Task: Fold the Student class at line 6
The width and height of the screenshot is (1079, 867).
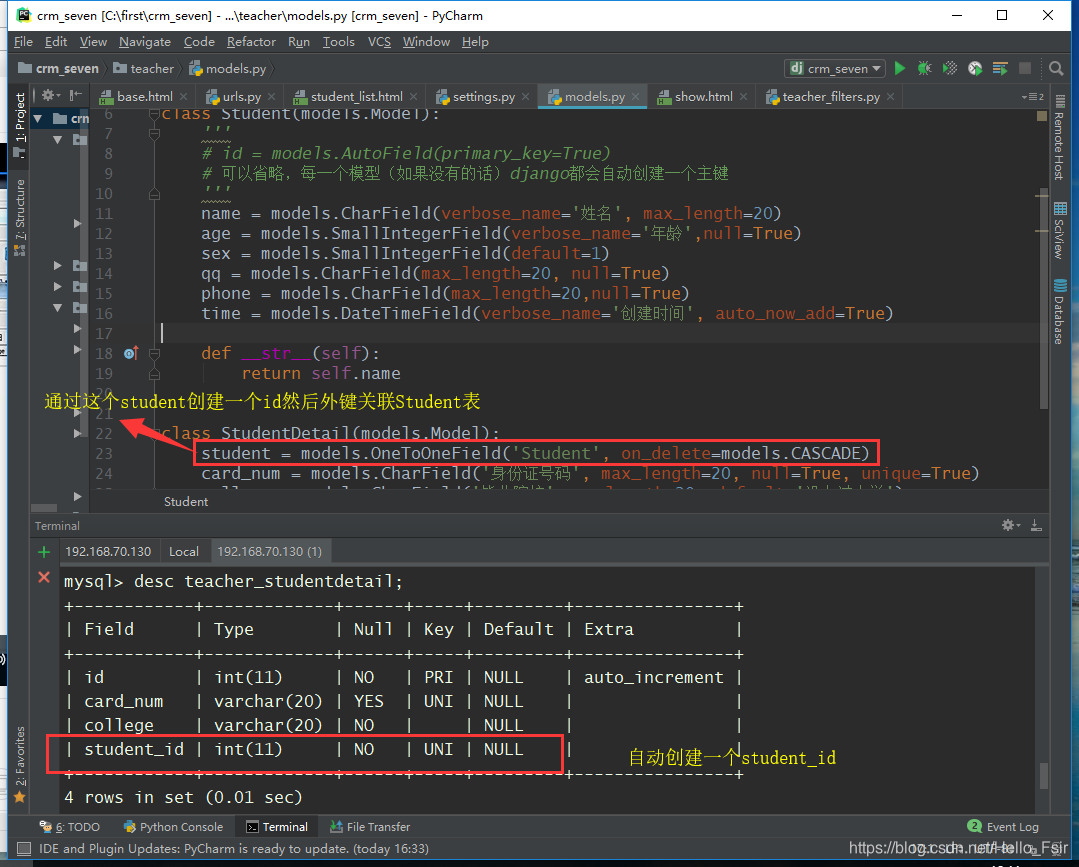Action: pyautogui.click(x=154, y=114)
